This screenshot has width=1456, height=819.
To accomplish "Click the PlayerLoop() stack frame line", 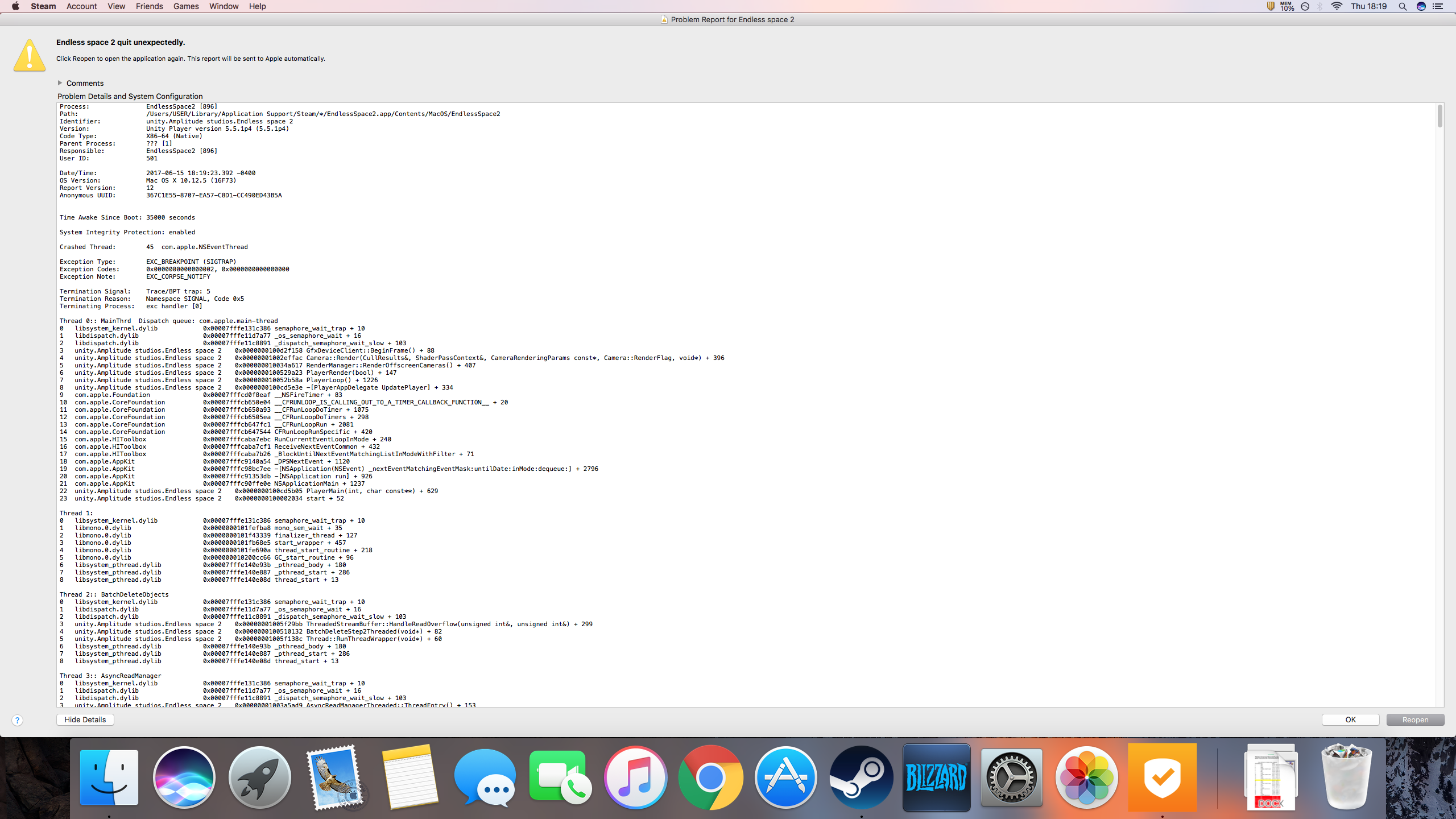I will [x=219, y=380].
